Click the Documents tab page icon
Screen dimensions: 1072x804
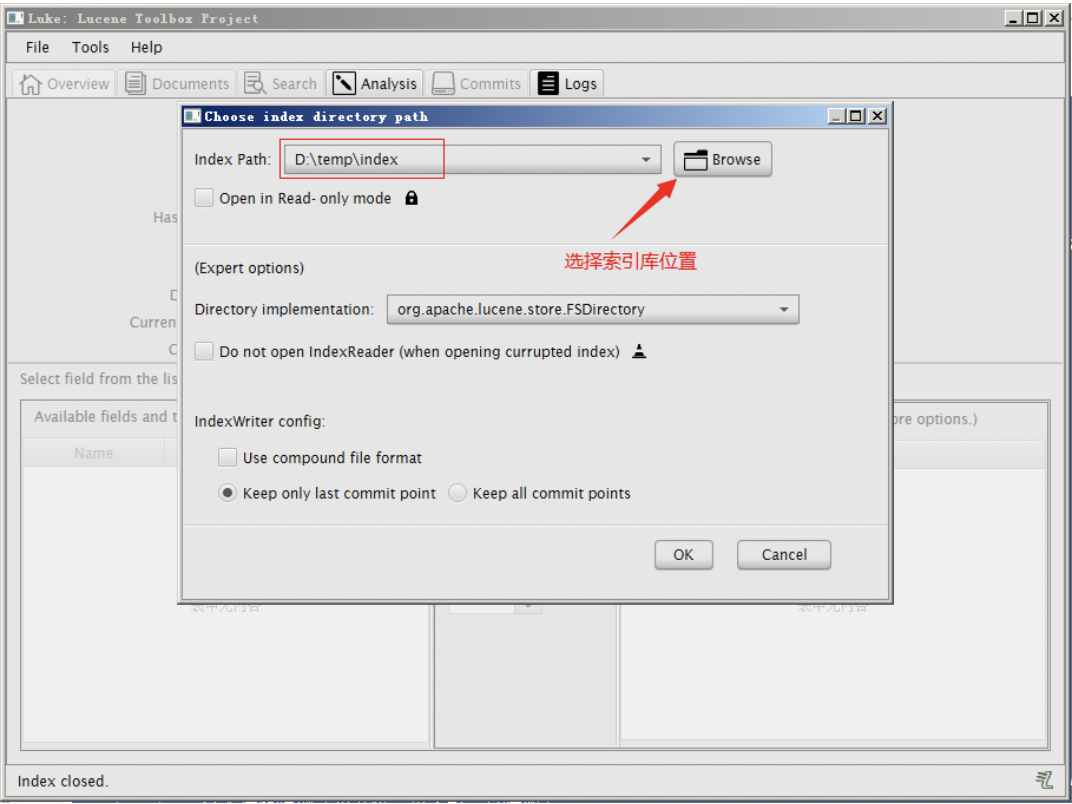point(136,84)
